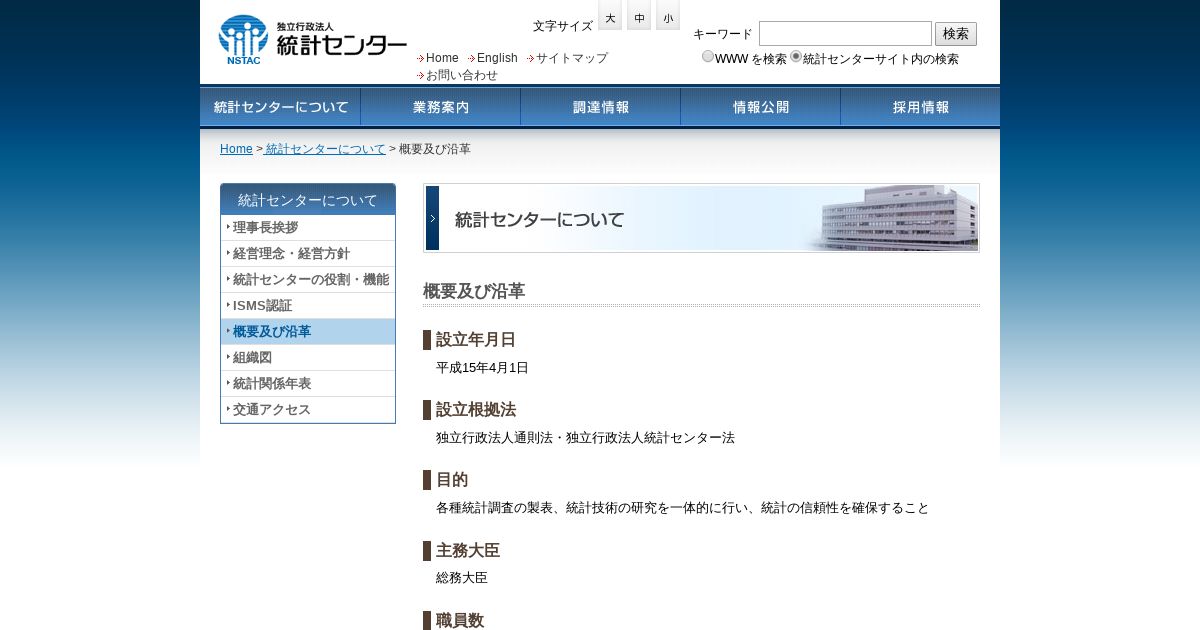
Task: Open the 調達情報 navigation tab
Action: (x=600, y=107)
